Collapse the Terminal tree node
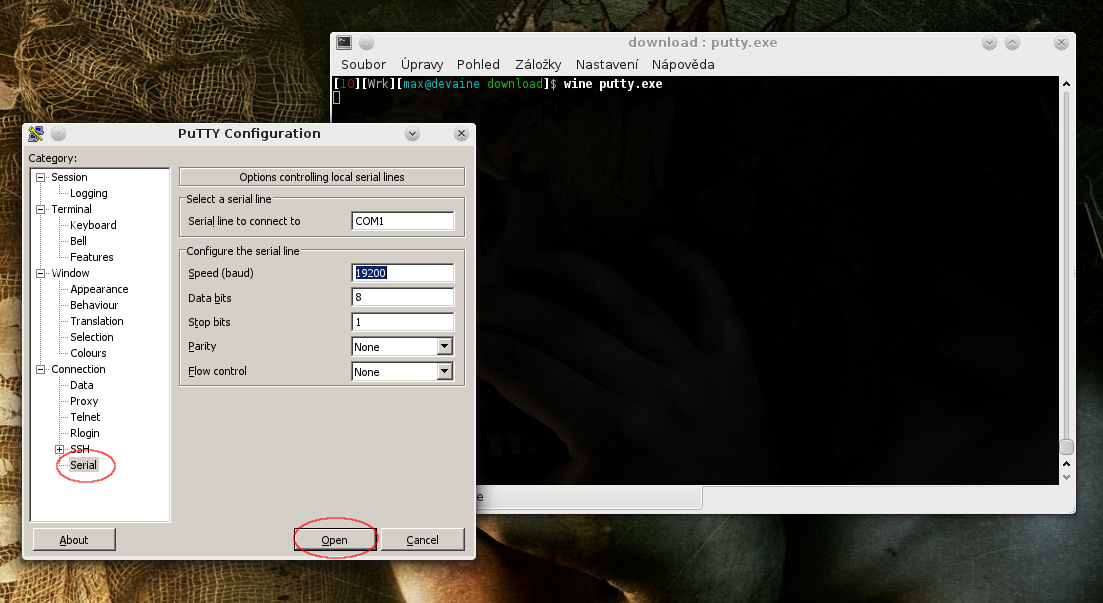 pos(41,209)
